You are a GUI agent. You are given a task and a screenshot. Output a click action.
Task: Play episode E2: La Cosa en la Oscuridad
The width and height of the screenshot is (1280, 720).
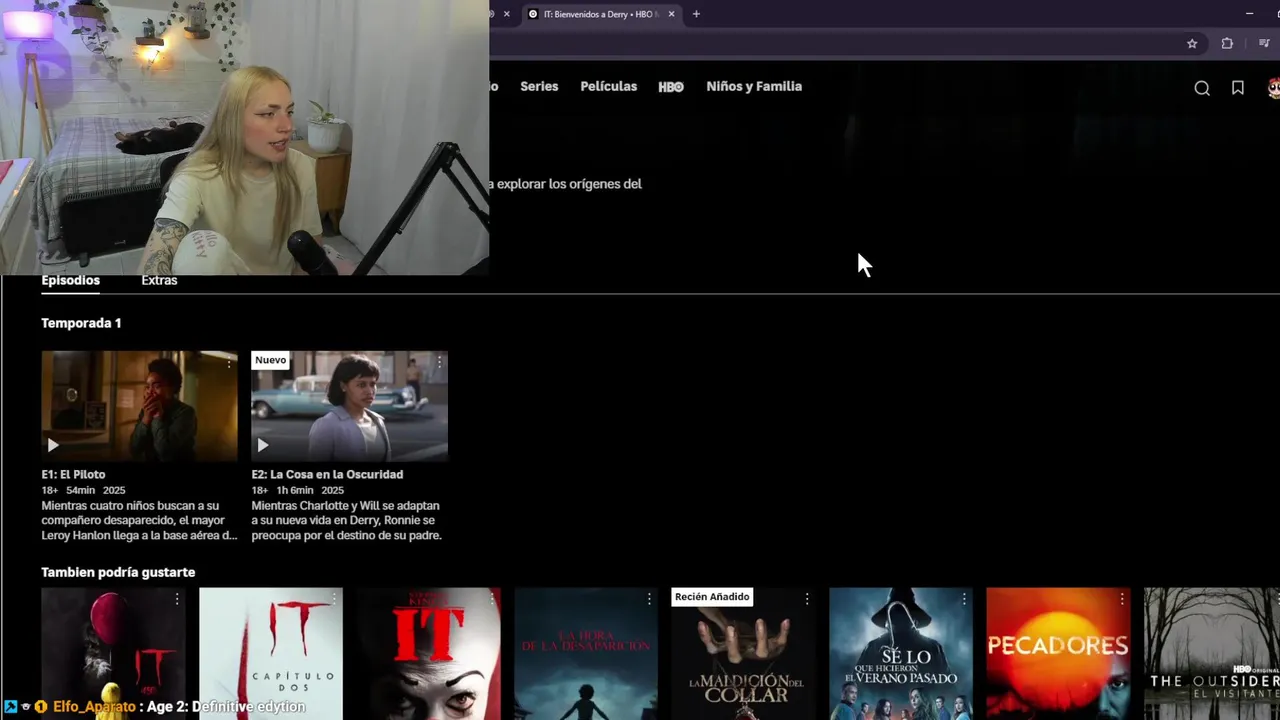(263, 445)
